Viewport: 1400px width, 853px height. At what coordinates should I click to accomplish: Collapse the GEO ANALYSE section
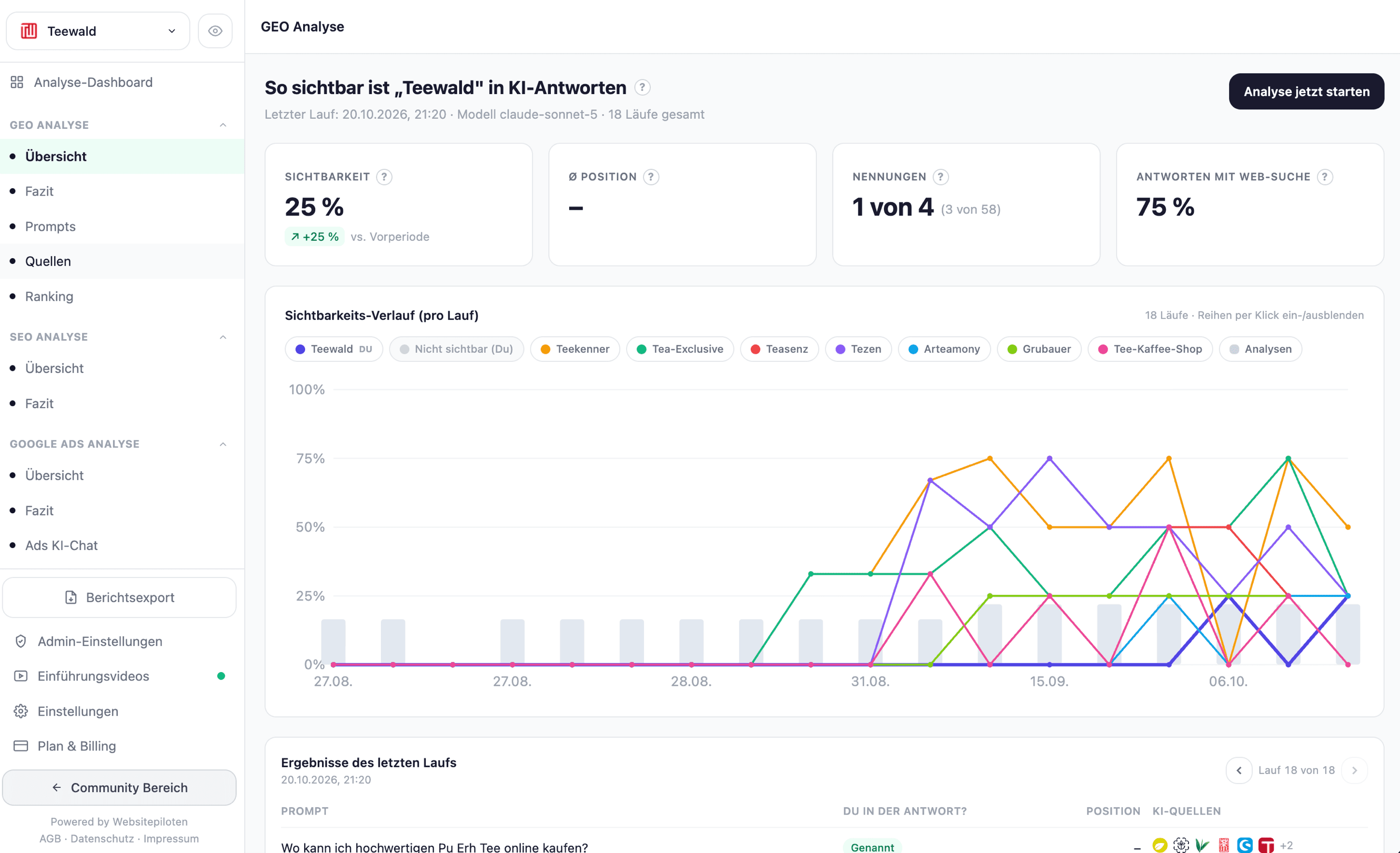coord(223,125)
